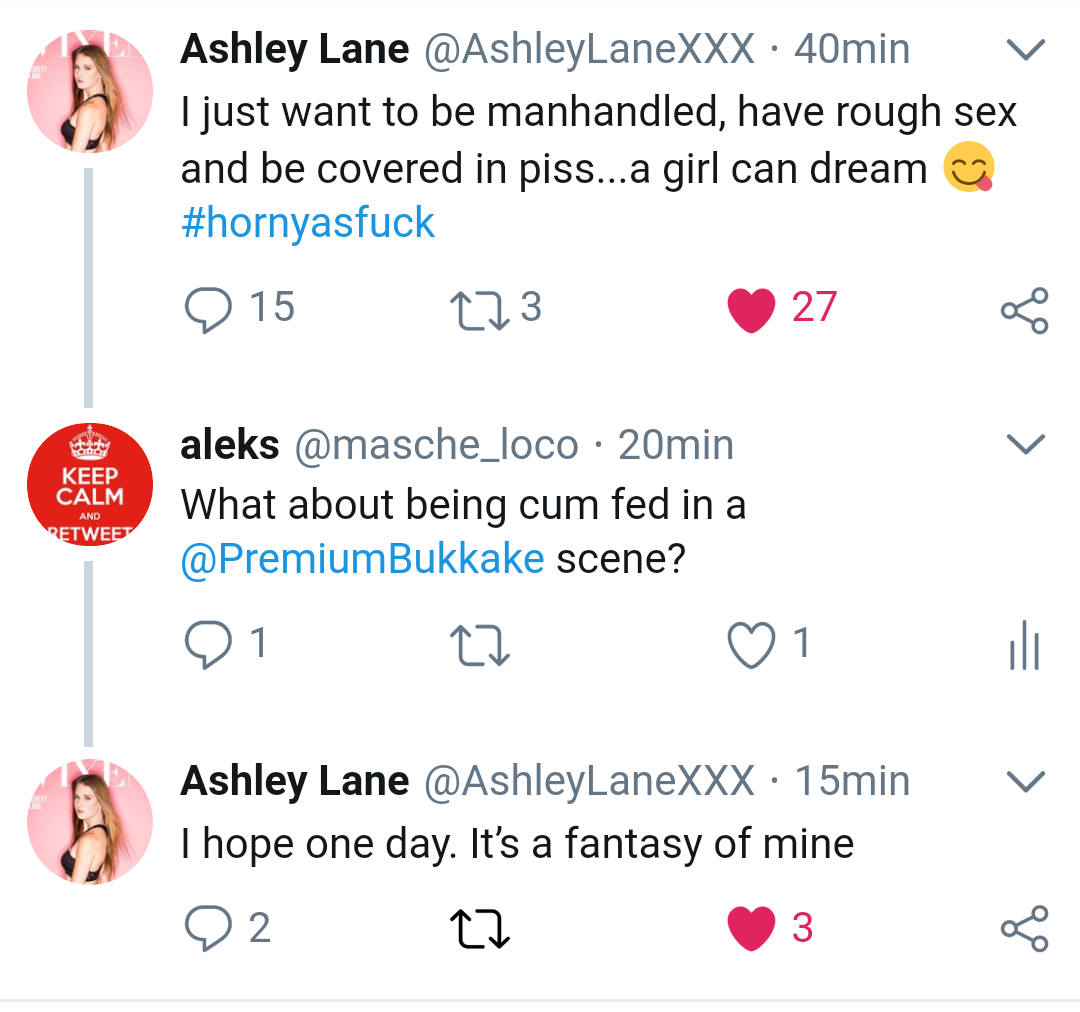Reply to the first Ashley Lane tweet
Viewport: 1080px width, 1012px height.
click(208, 308)
